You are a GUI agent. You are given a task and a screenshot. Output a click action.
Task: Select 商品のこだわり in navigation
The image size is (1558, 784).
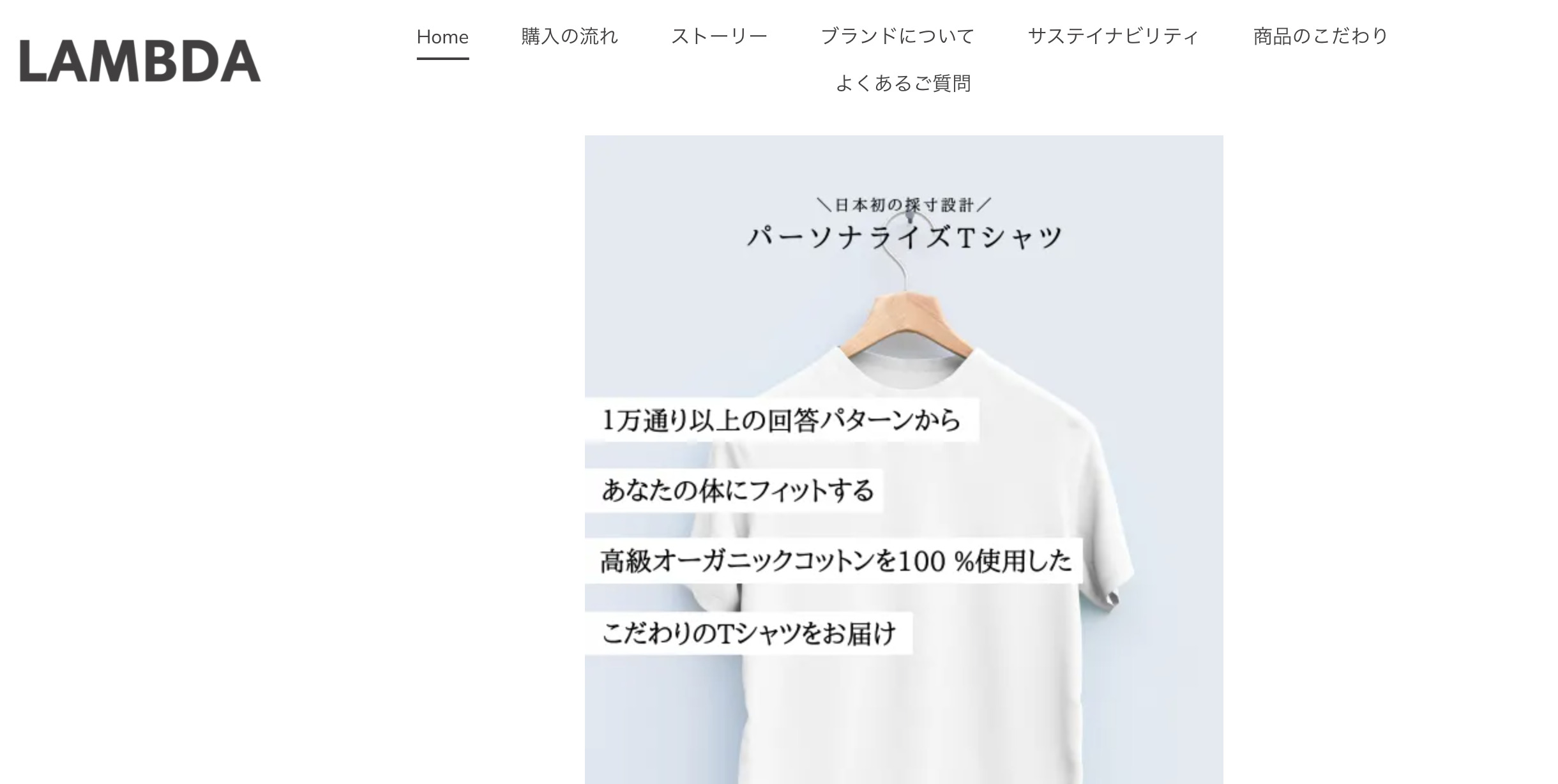click(x=1320, y=36)
